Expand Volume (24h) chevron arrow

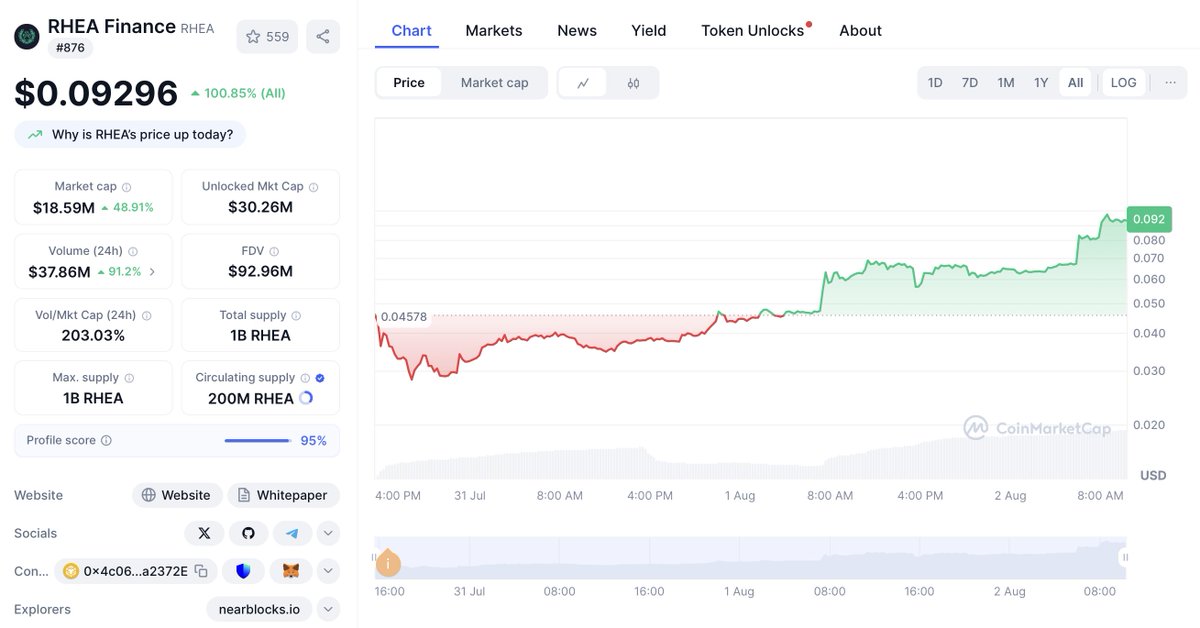pyautogui.click(x=152, y=272)
